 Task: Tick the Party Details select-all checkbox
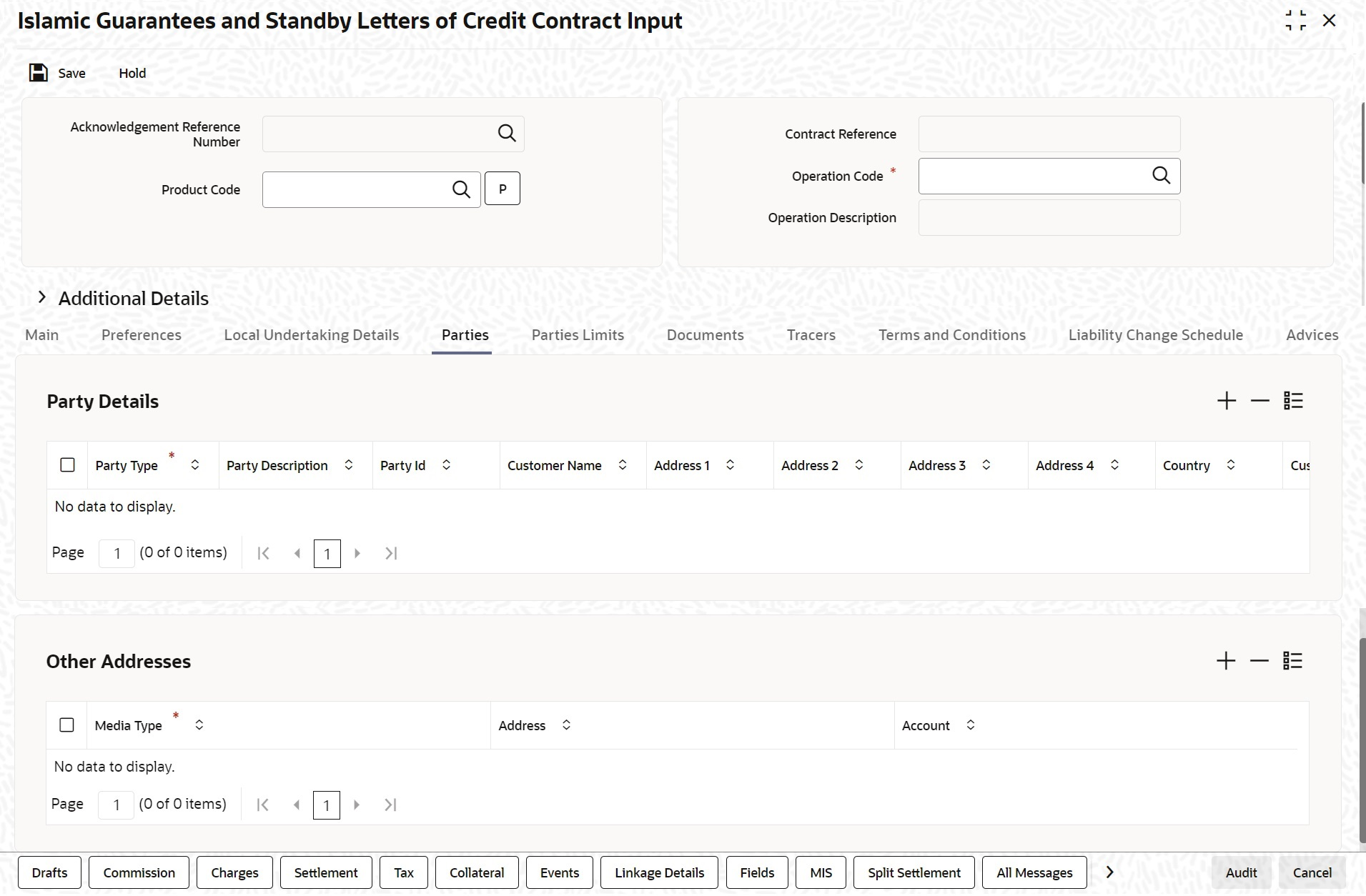[x=68, y=465]
